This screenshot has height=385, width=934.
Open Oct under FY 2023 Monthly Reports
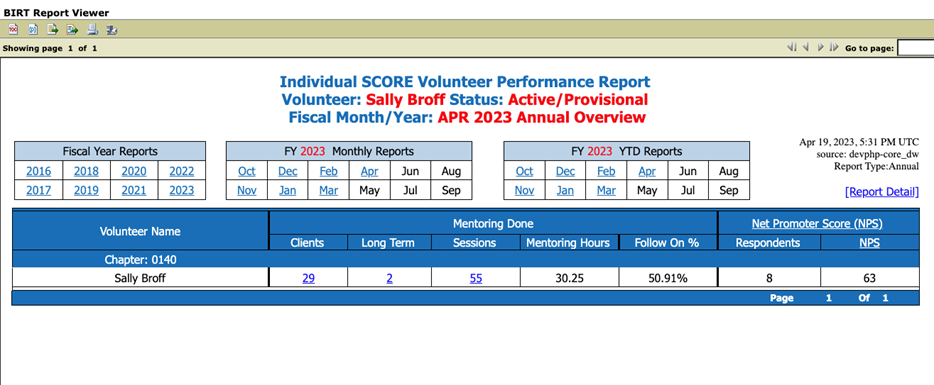pyautogui.click(x=247, y=172)
